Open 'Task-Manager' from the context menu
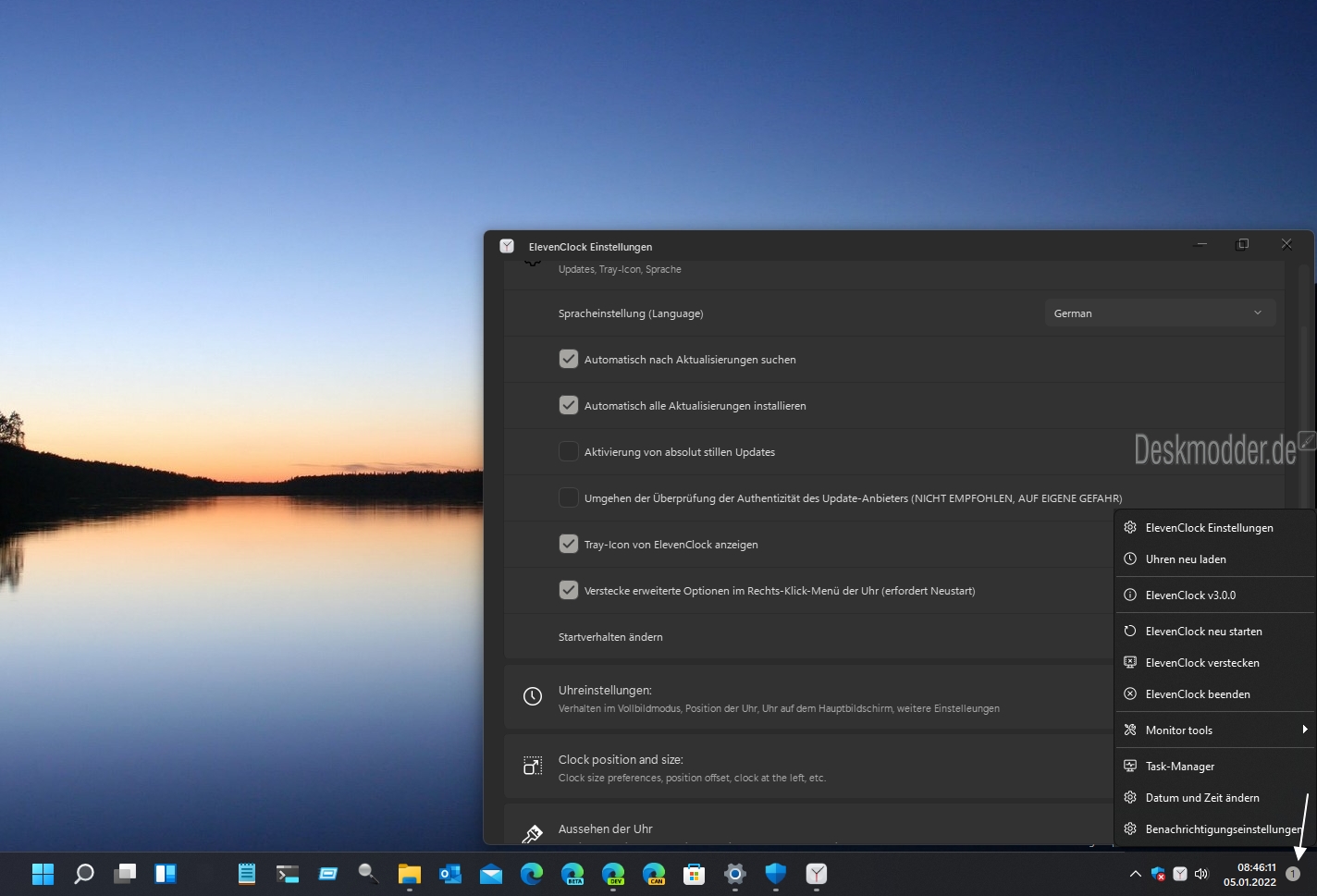Image resolution: width=1317 pixels, height=896 pixels. pos(1214,767)
